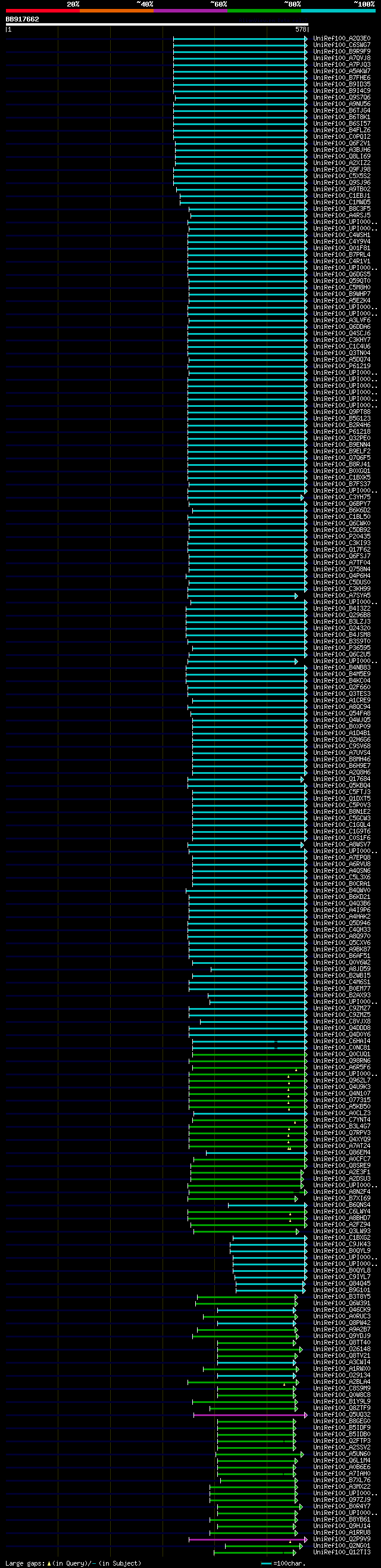Click the red ~20% identity legend segment
381x1568 pixels.
(43, 10)
